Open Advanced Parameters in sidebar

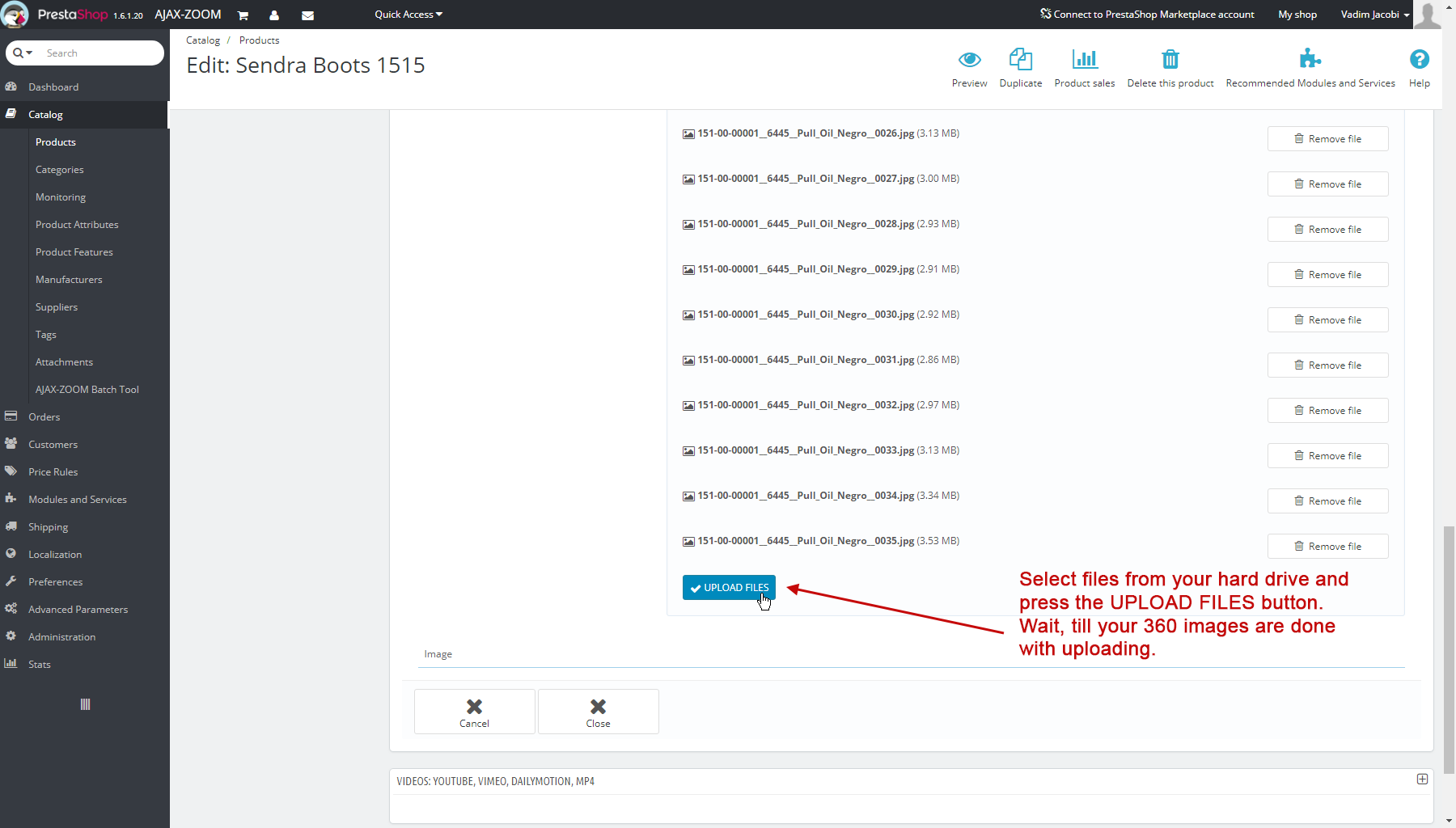pos(85,609)
